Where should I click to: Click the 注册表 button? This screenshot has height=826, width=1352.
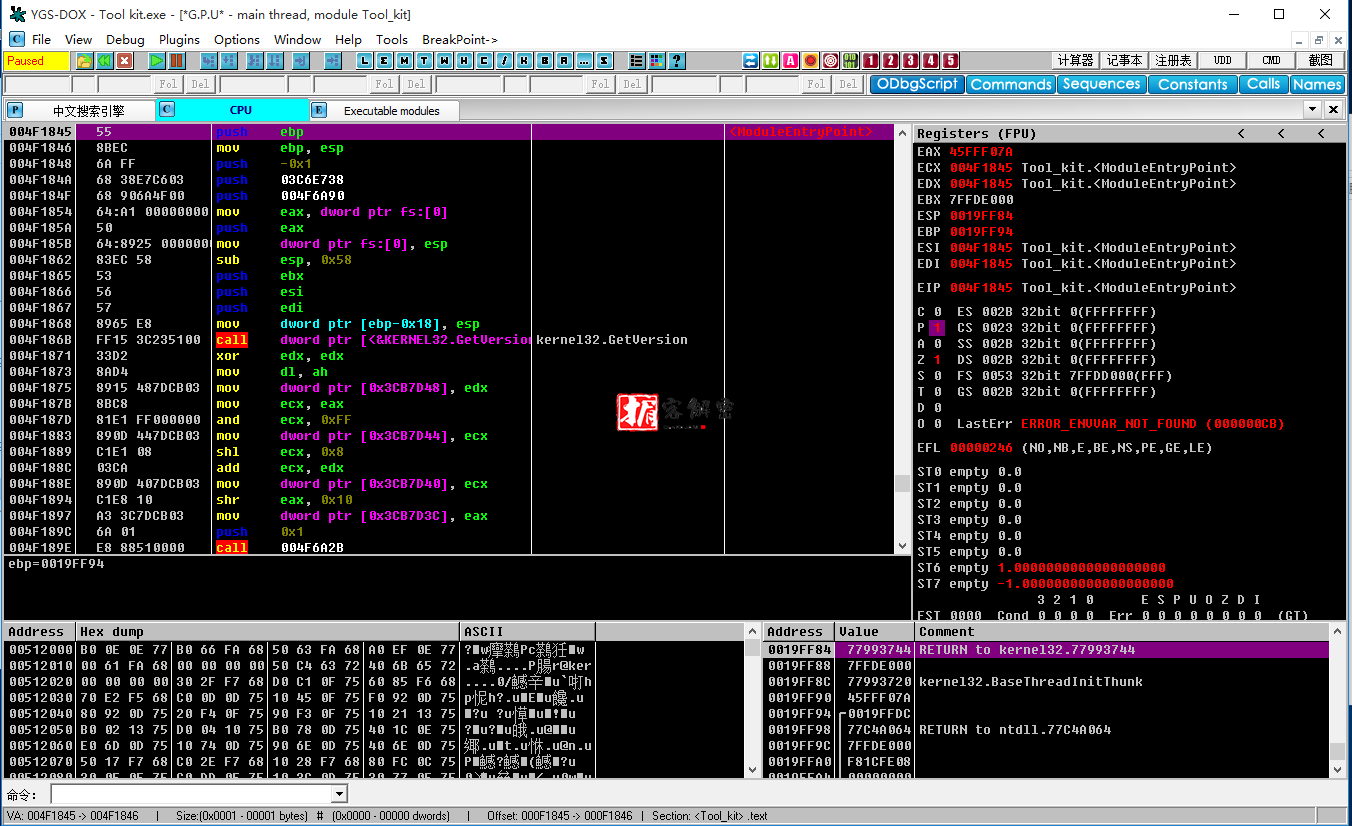[1173, 61]
